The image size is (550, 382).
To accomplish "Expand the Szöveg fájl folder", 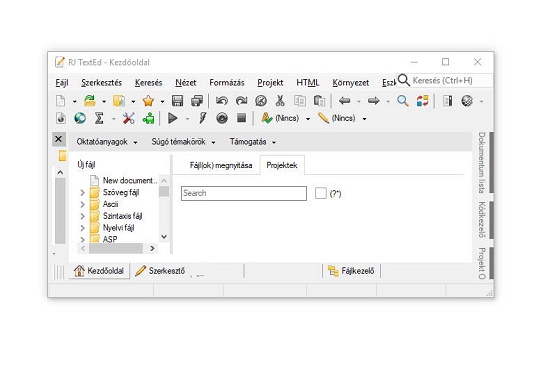I will click(82, 193).
